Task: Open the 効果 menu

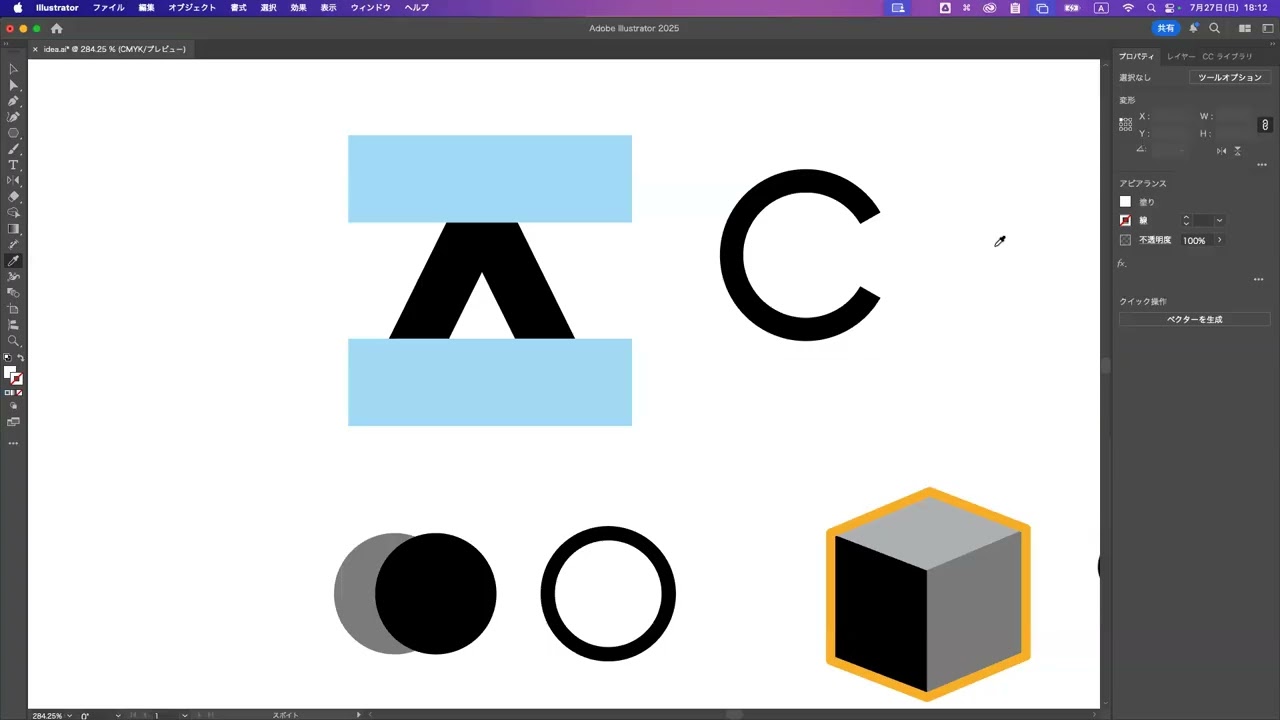Action: point(298,8)
